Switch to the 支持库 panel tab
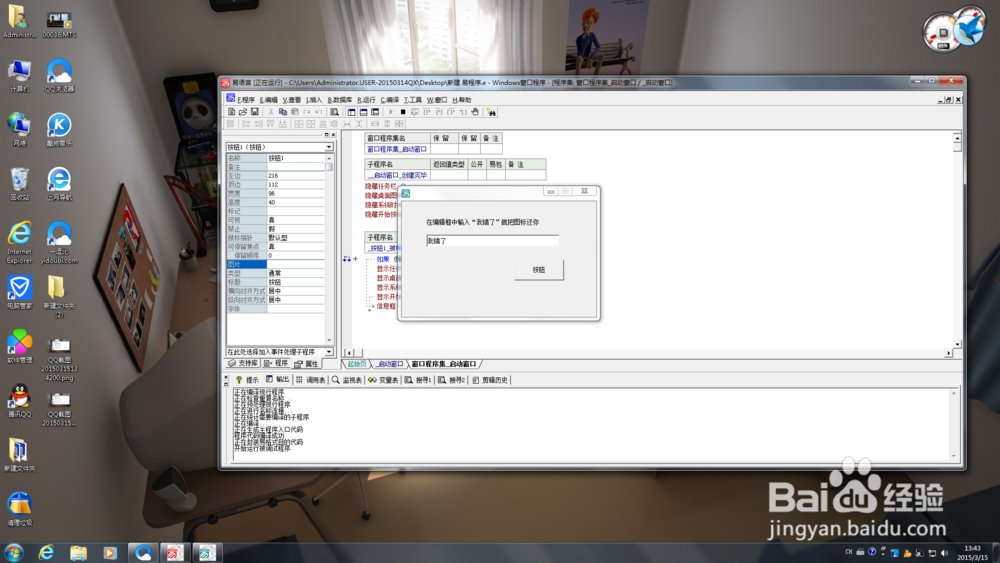Viewport: 1000px width, 563px height. tap(243, 363)
